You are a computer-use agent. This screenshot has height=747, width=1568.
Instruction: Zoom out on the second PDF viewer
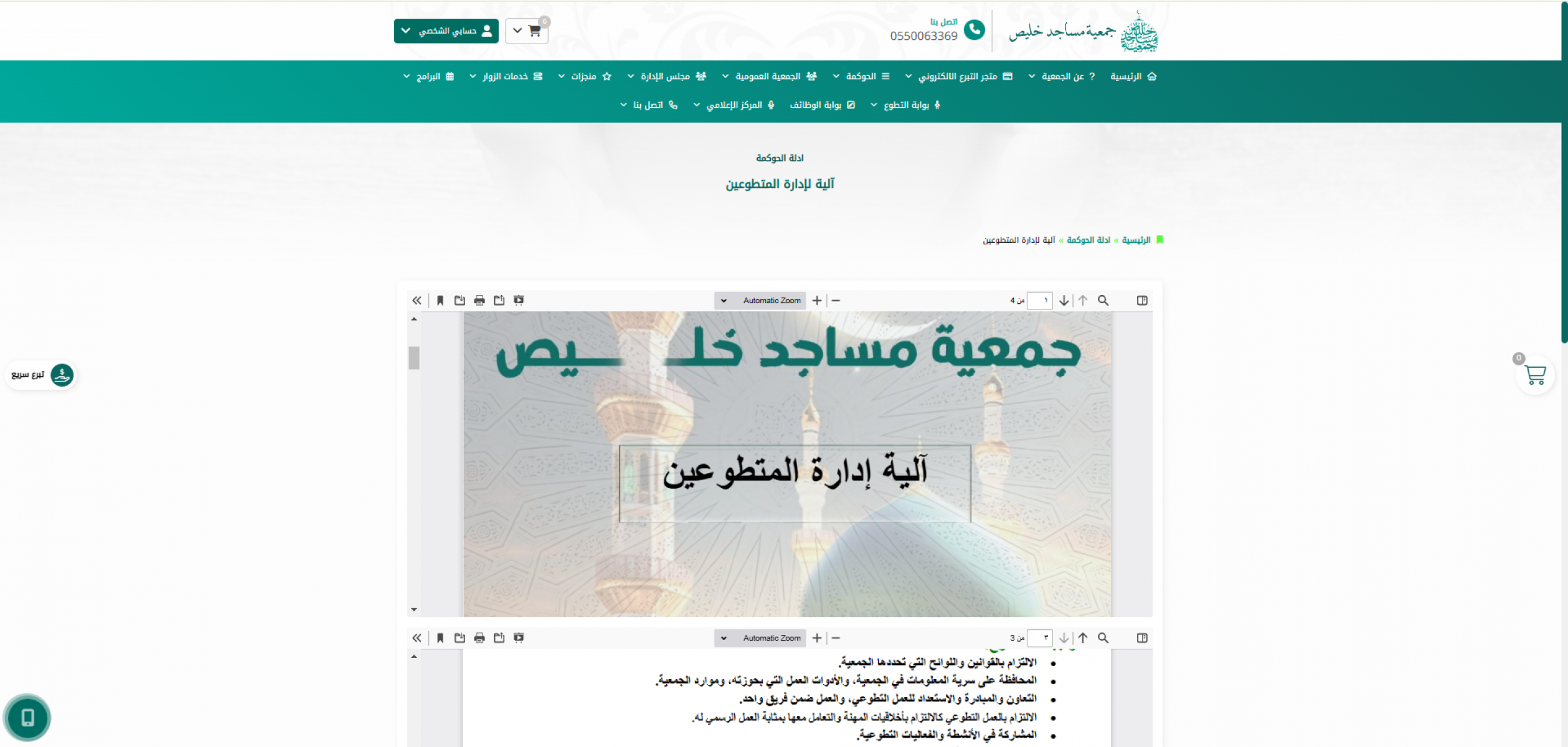coord(836,638)
